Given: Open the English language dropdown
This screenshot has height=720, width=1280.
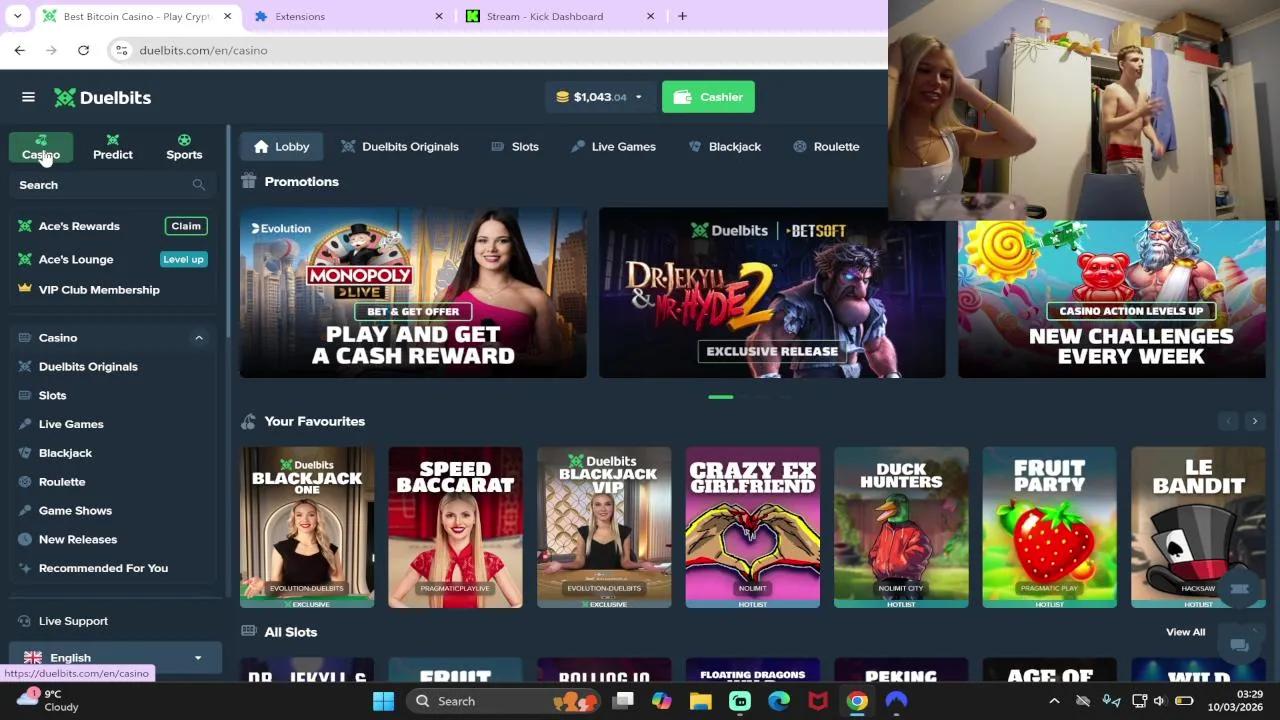Looking at the screenshot, I should tap(112, 657).
